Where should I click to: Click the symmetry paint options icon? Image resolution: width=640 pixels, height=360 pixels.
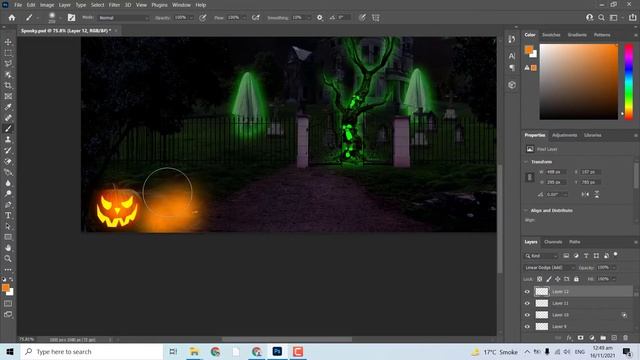[376, 18]
